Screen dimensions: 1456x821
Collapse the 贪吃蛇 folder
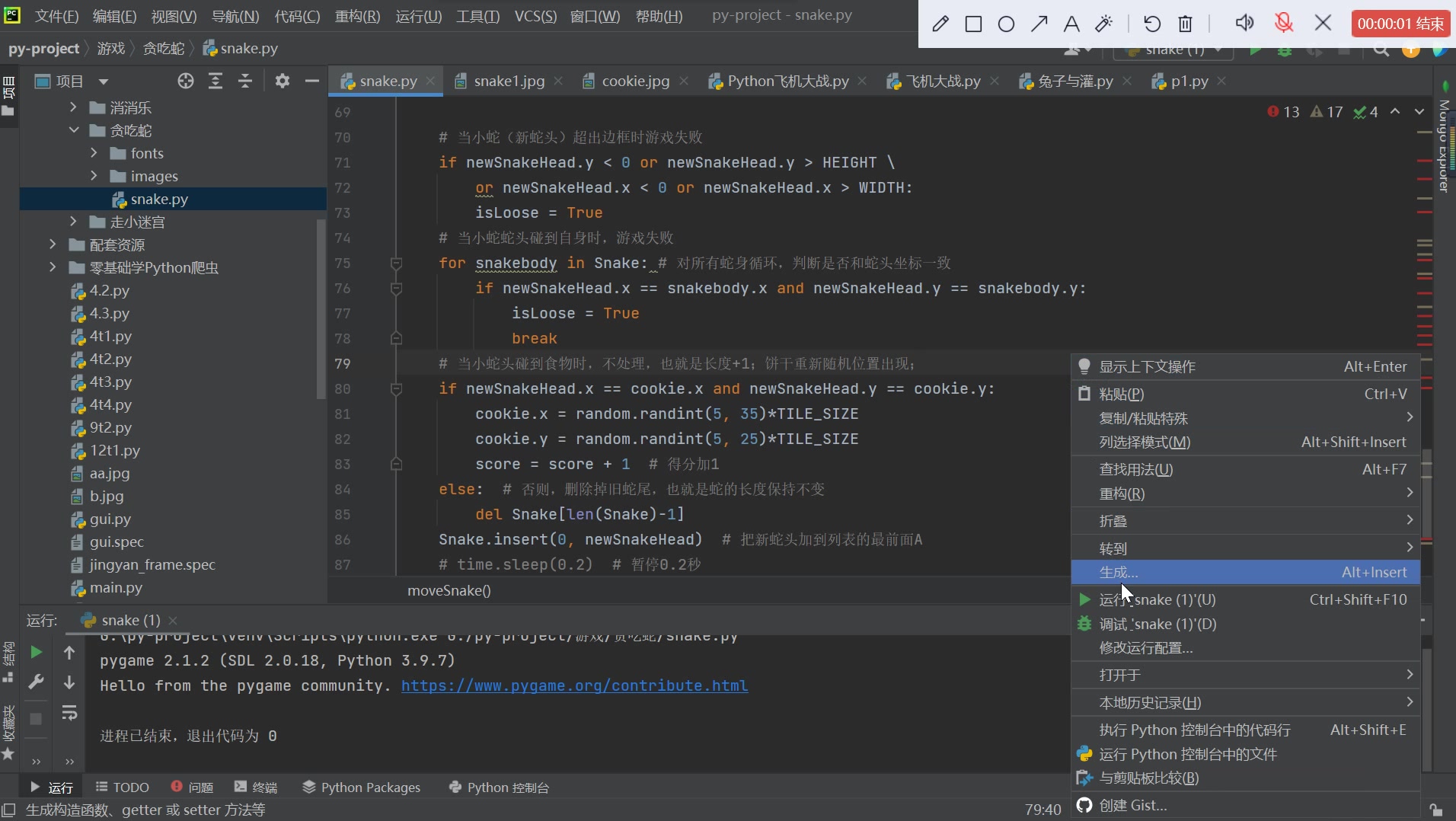74,130
